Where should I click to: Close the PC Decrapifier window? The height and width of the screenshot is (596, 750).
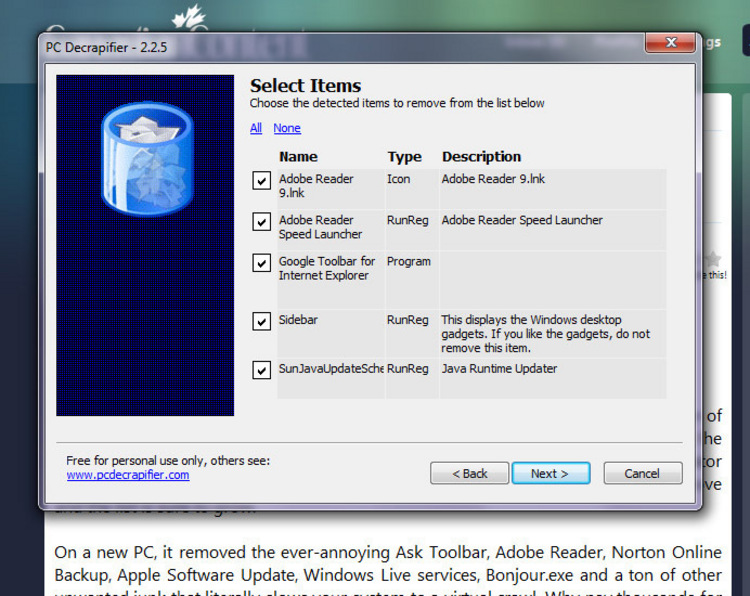[670, 43]
